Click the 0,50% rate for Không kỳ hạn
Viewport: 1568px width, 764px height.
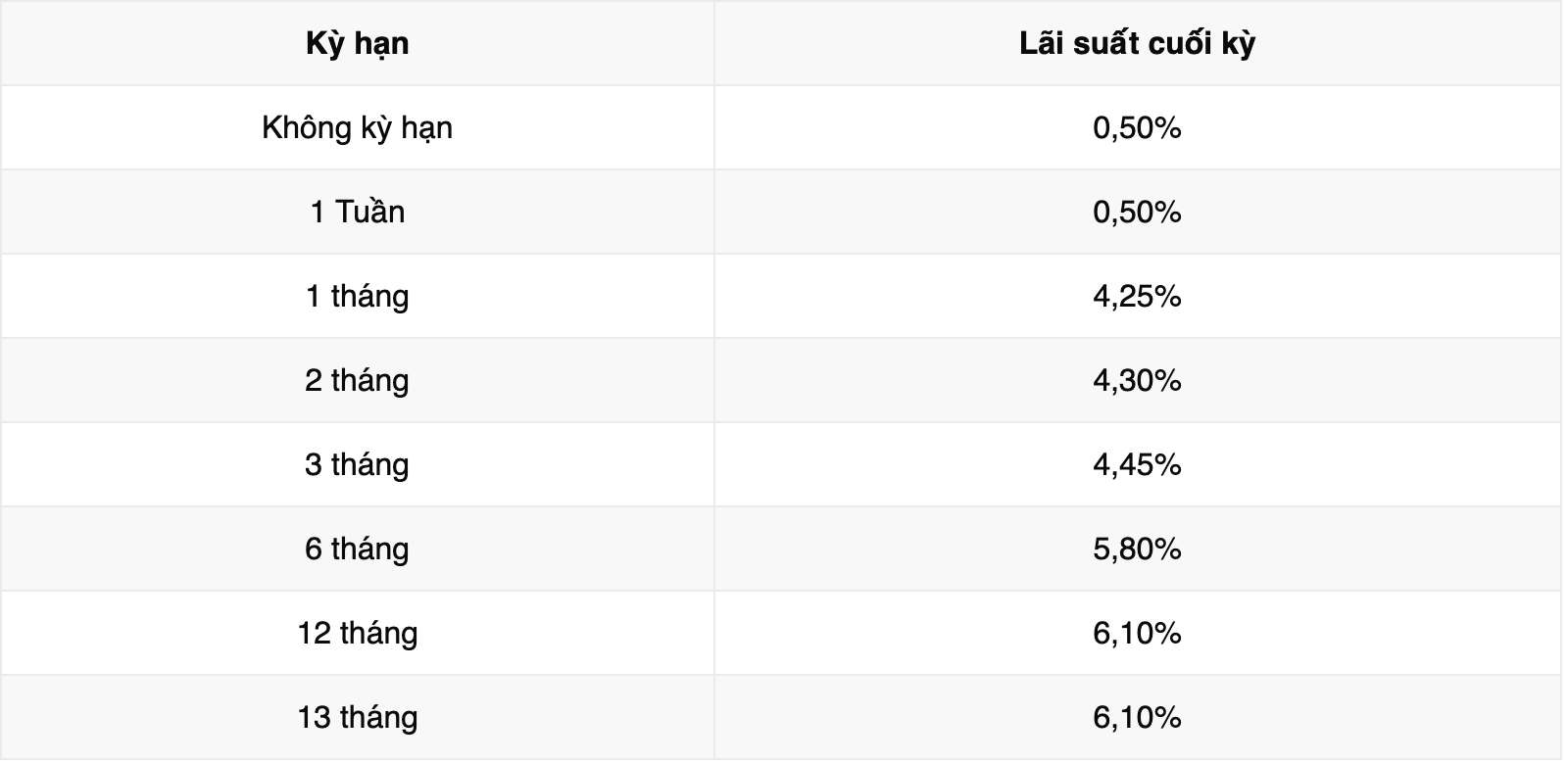(x=1137, y=128)
